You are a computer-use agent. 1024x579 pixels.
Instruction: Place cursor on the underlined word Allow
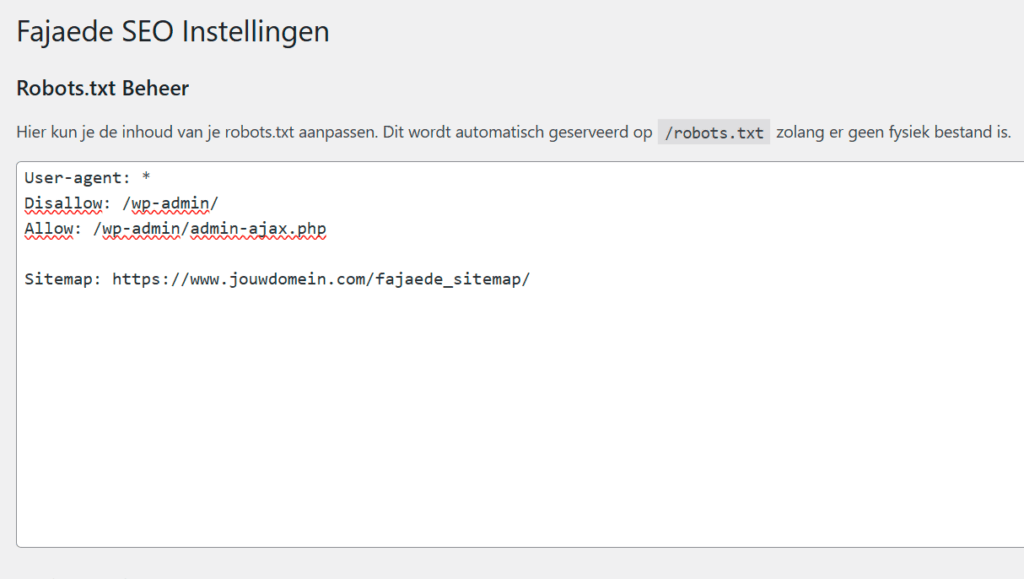point(50,229)
